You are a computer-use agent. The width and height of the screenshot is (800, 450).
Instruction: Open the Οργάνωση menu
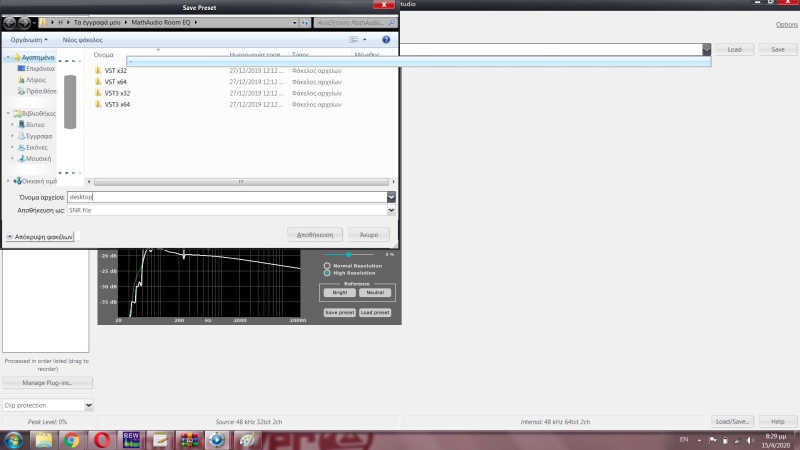(29, 39)
